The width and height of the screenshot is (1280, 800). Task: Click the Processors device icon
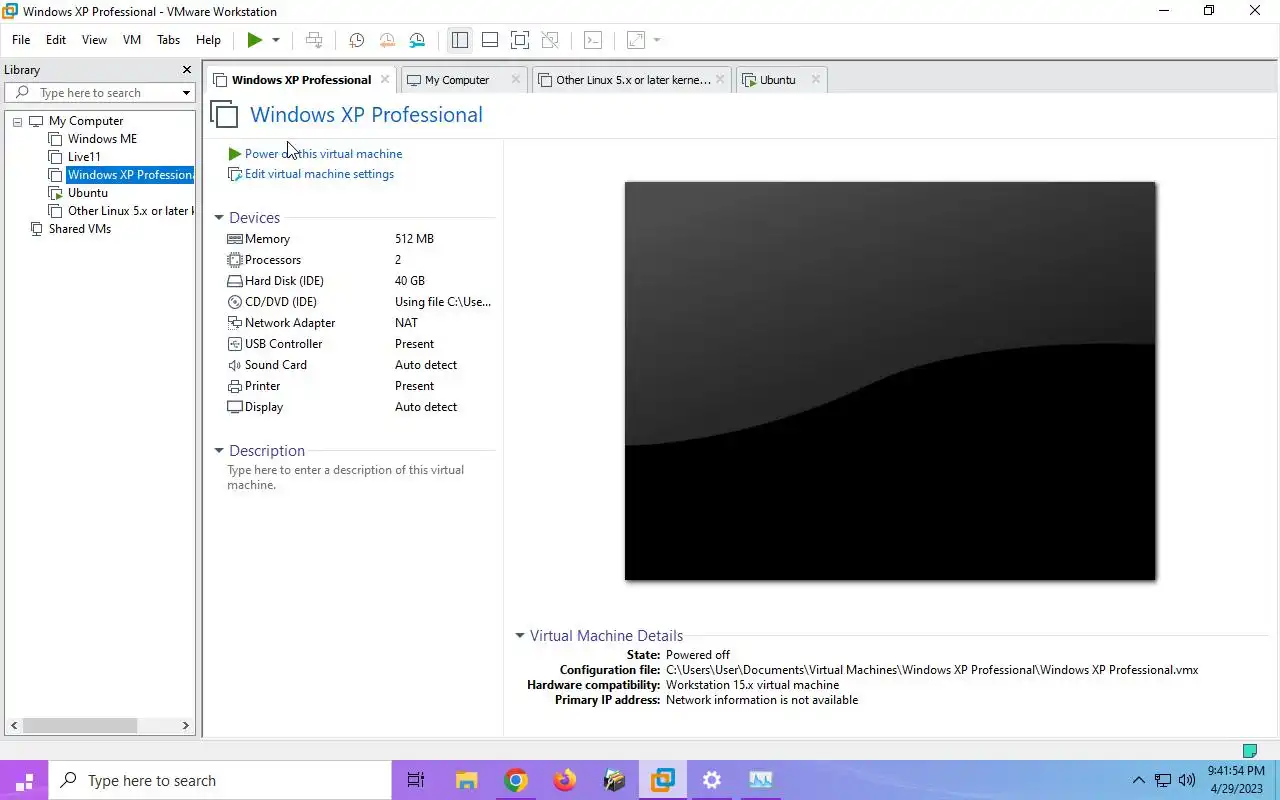coord(235,260)
